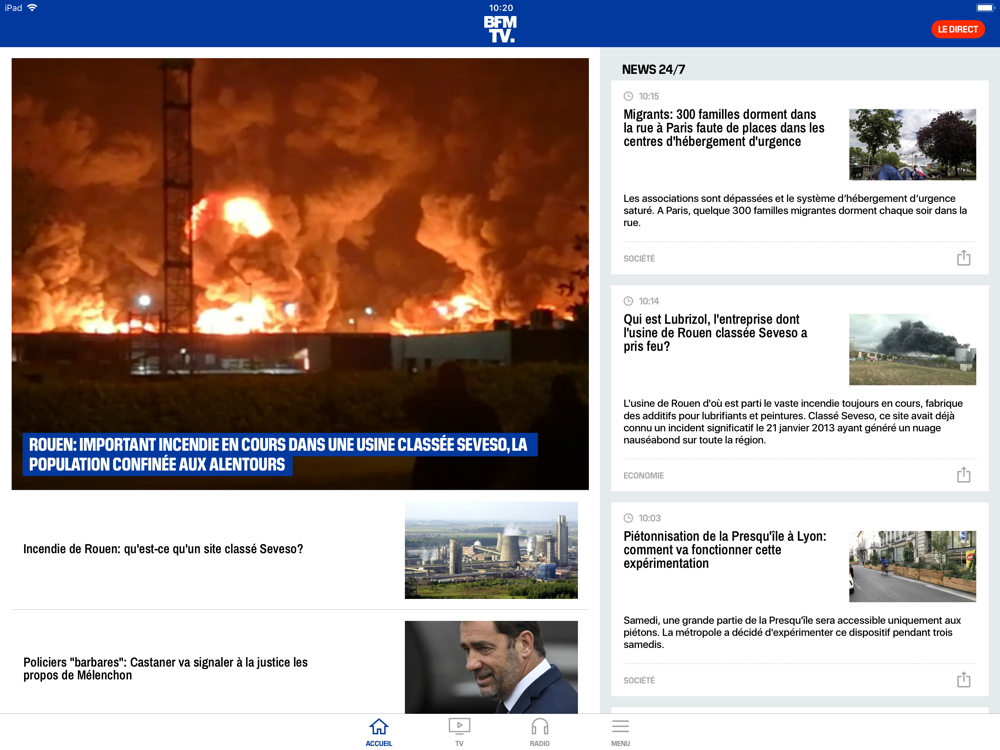
Task: Select the Economie tag under Lubrizol article
Action: click(x=643, y=475)
